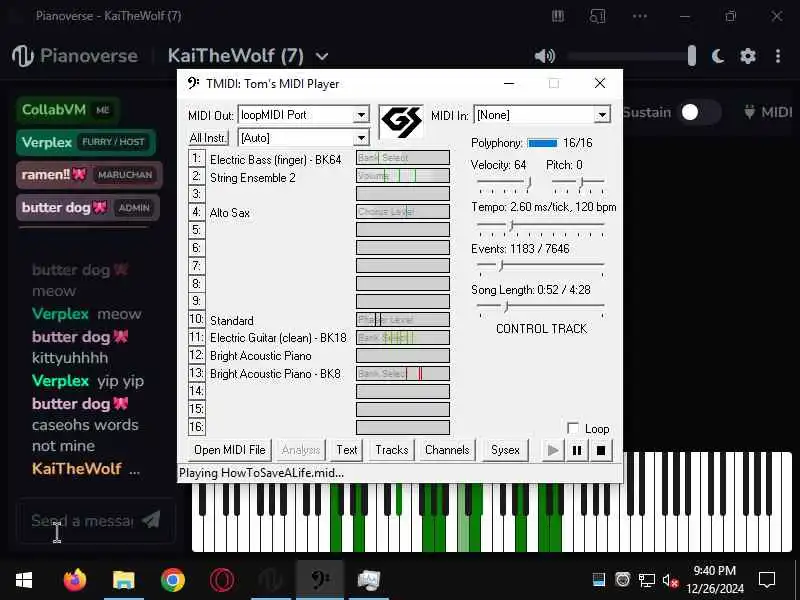Toggle channel 12 number button
The image size is (800, 600).
pos(196,355)
